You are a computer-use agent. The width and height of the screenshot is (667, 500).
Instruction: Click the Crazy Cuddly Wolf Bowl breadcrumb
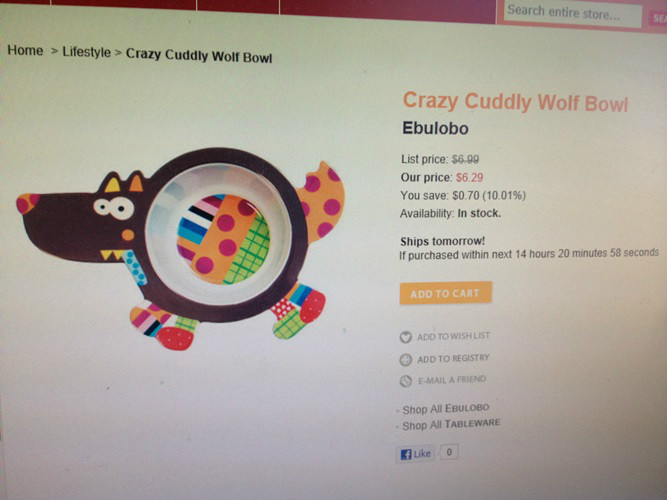coord(199,56)
